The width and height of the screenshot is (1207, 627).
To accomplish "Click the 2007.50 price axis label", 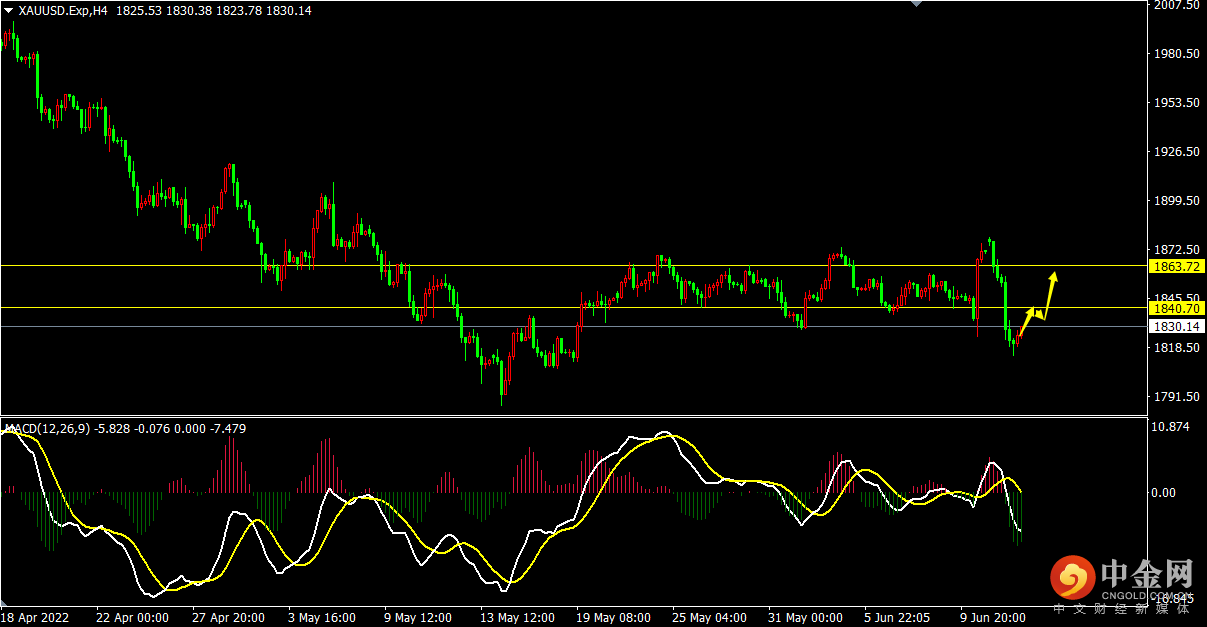I will coord(1176,5).
